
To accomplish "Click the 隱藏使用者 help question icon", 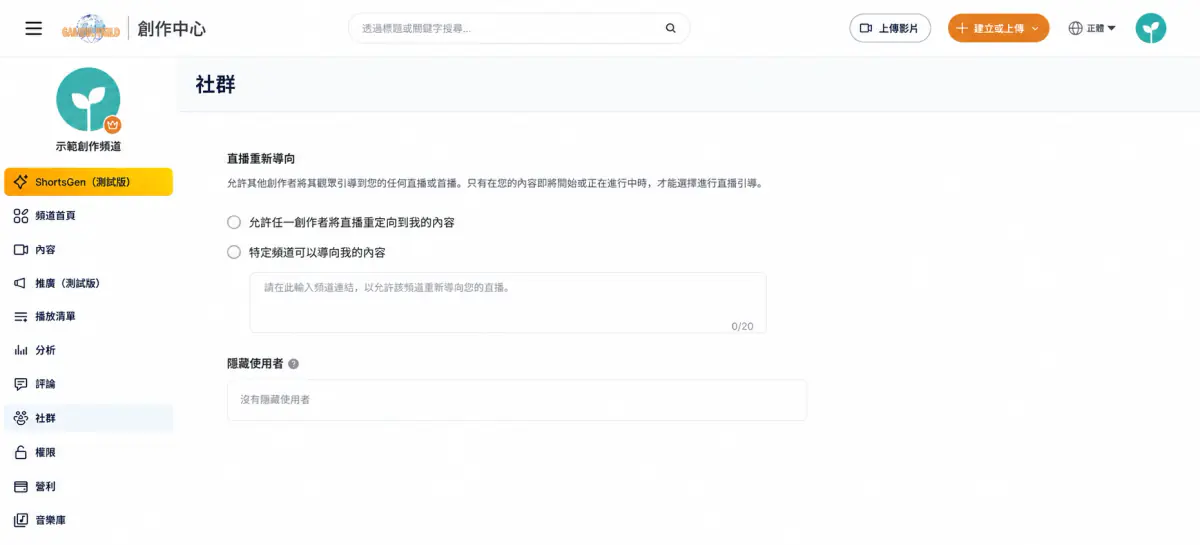I will click(x=293, y=364).
